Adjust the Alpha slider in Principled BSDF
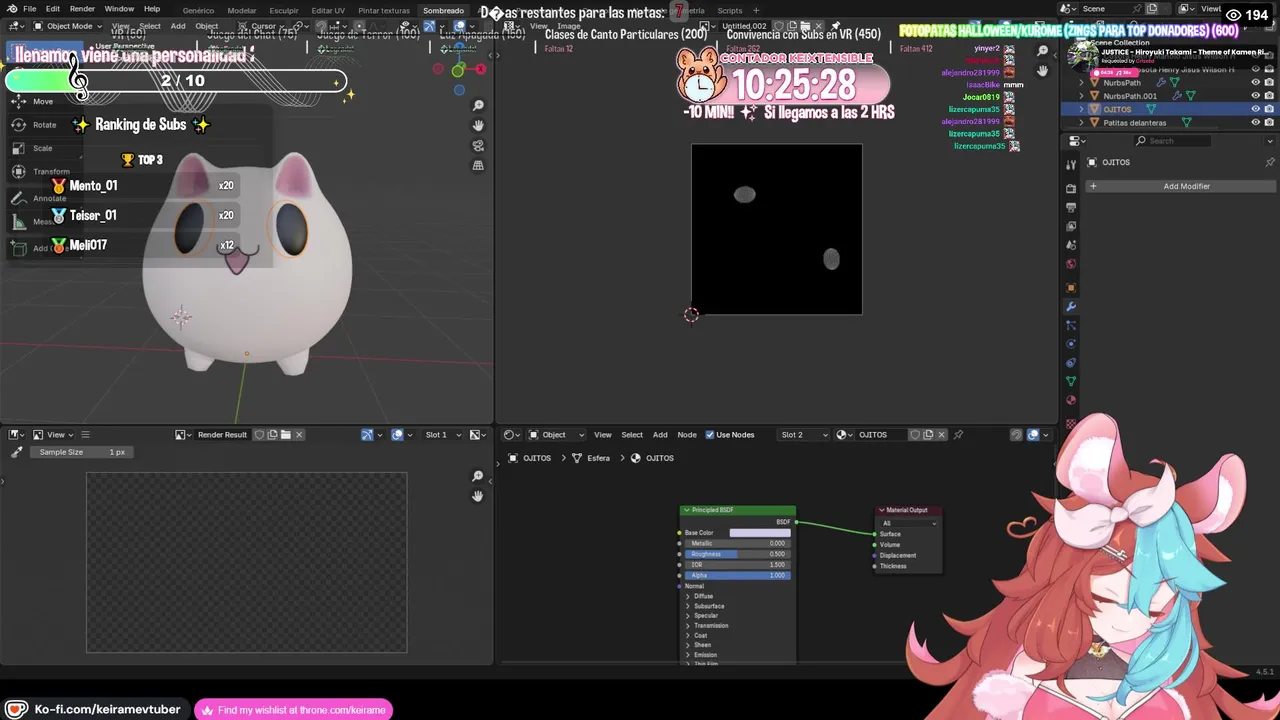The height and width of the screenshot is (720, 1280). [737, 575]
